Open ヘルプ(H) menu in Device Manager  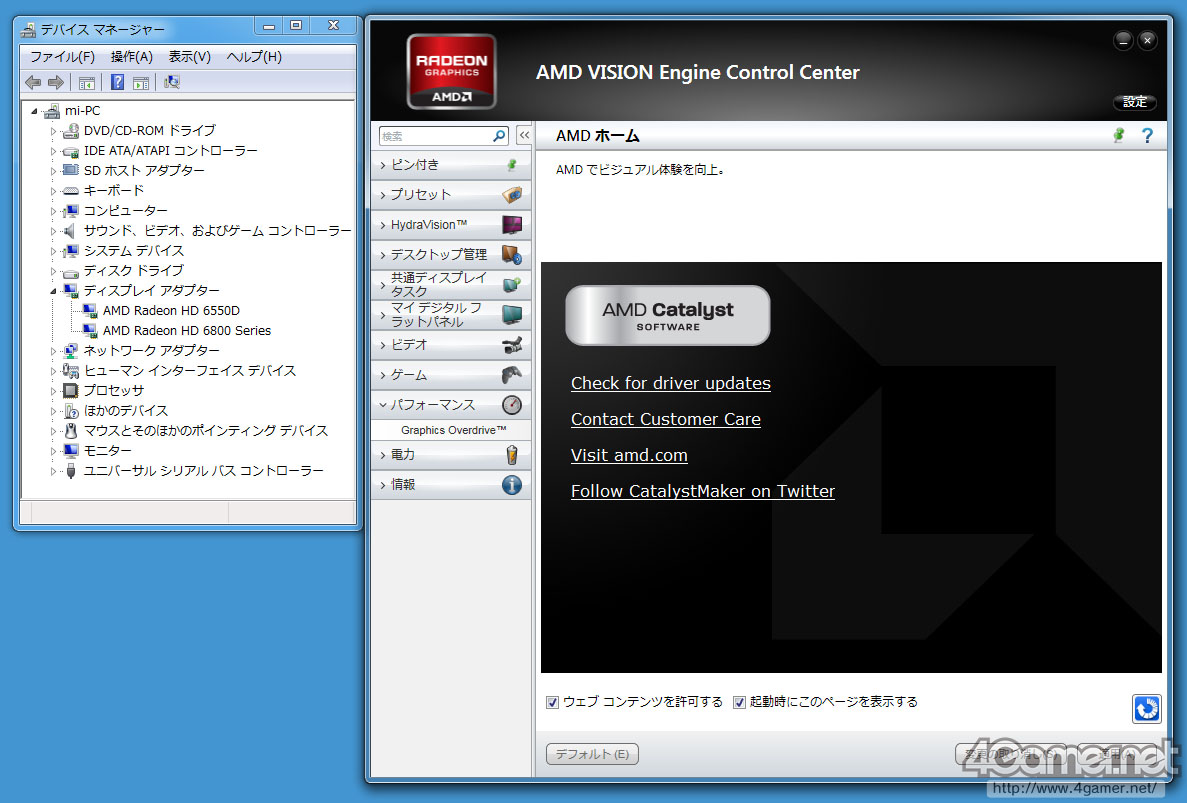(254, 57)
